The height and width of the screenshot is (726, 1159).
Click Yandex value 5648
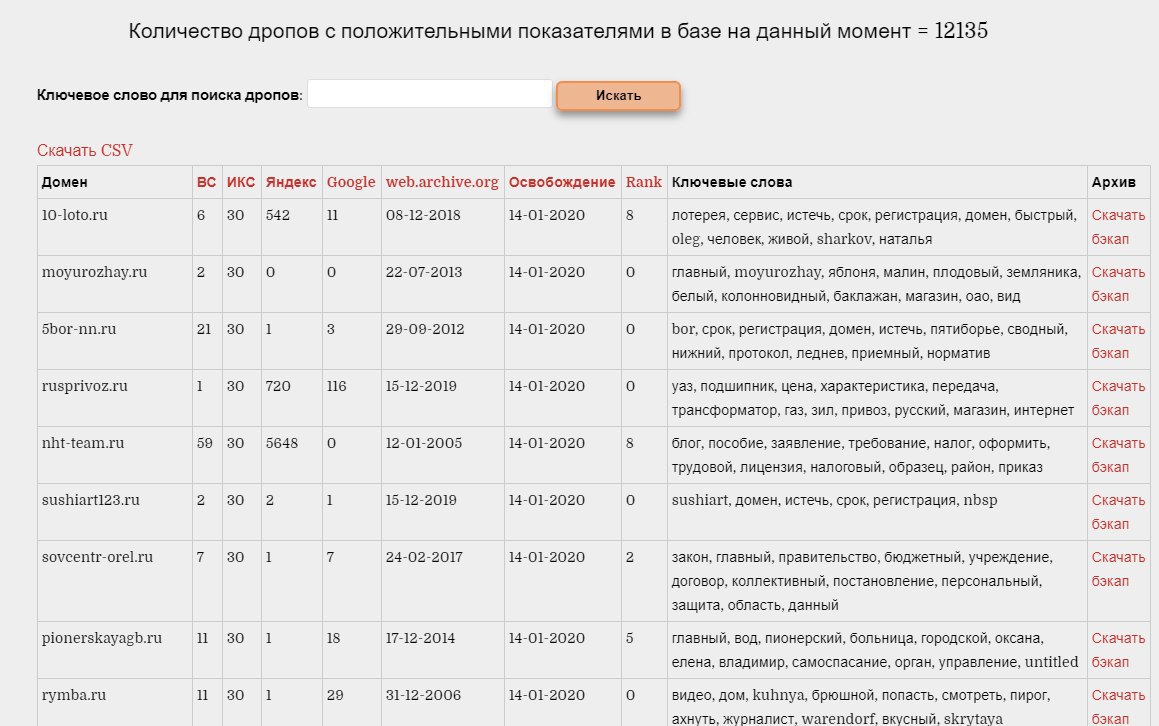(x=282, y=443)
